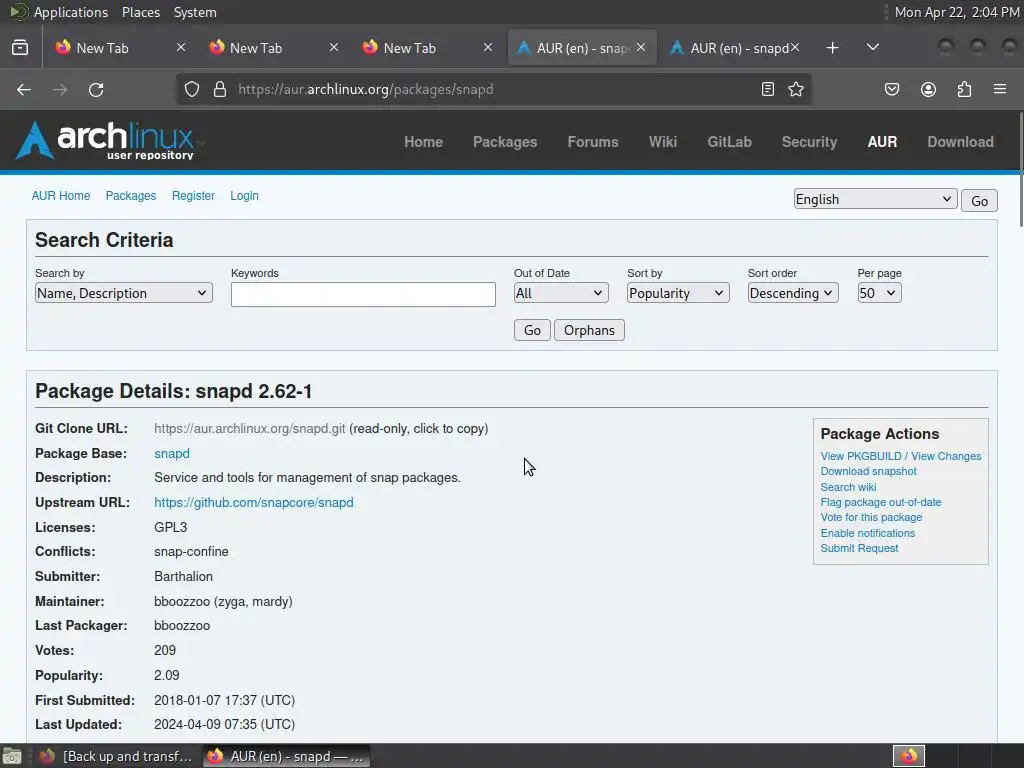Open the Sort order Descending dropdown
The height and width of the screenshot is (768, 1024).
click(793, 293)
